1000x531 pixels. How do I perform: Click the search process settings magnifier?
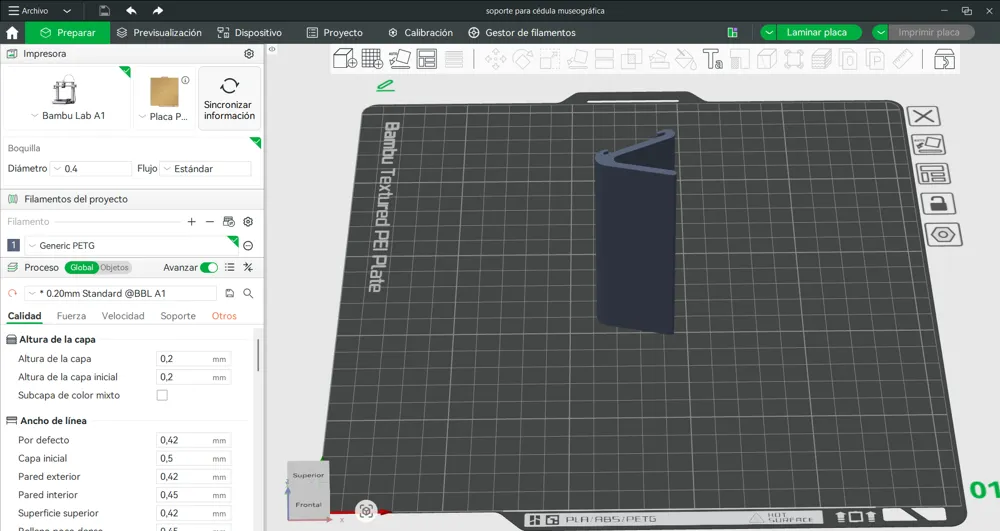(248, 293)
